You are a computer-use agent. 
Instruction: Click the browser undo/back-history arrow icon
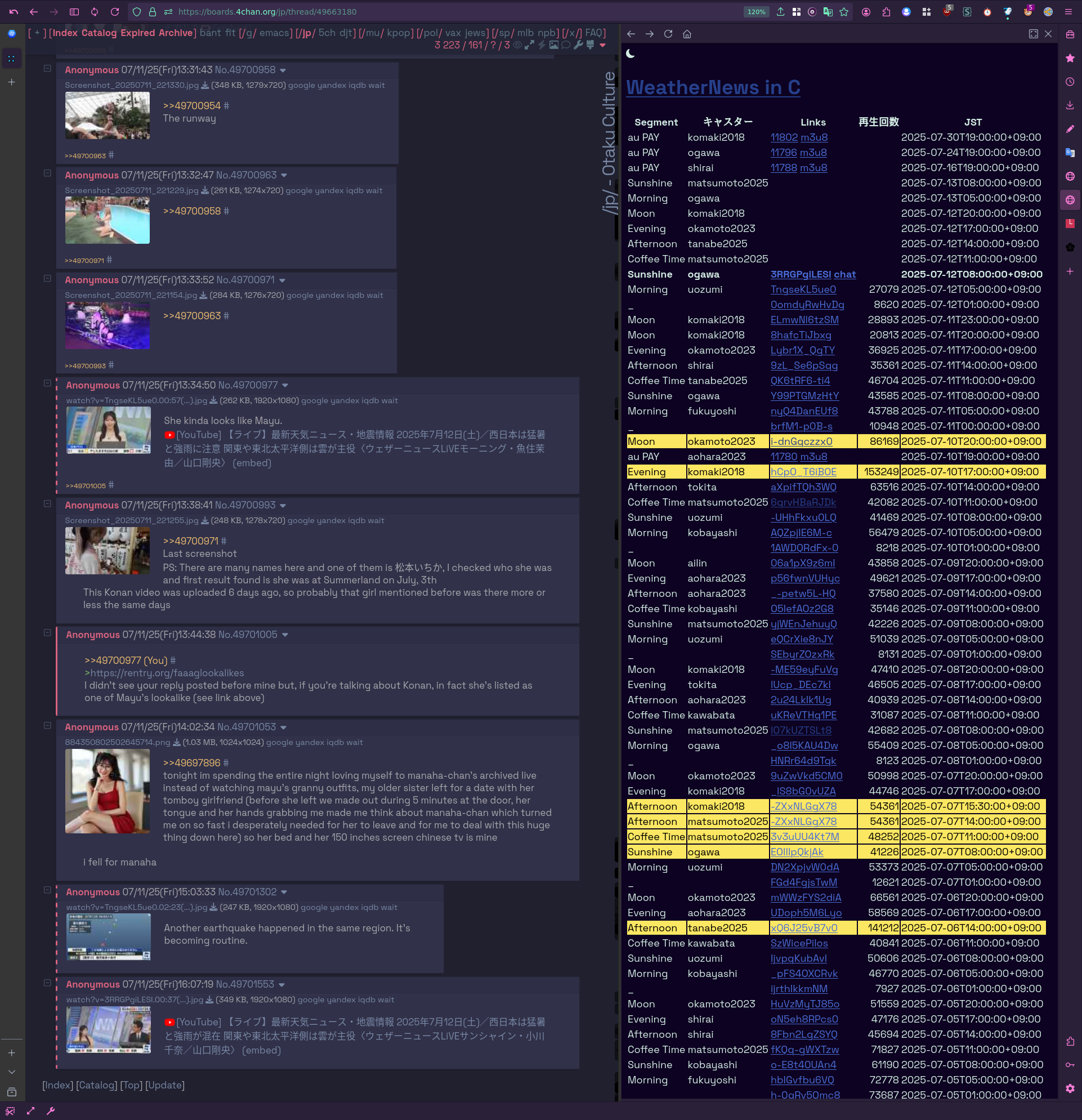(14, 11)
